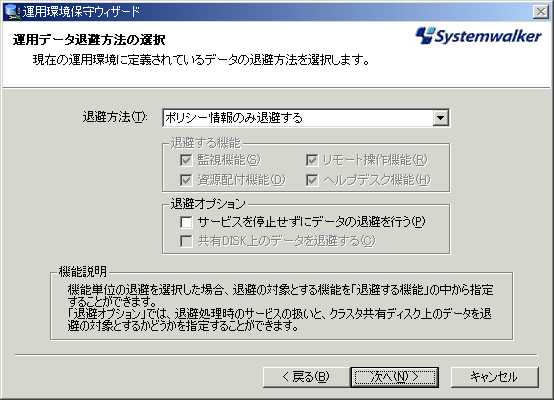This screenshot has width=554, height=400.
Task: Close the 運用環境保守ウィザード window
Action: click(541, 12)
